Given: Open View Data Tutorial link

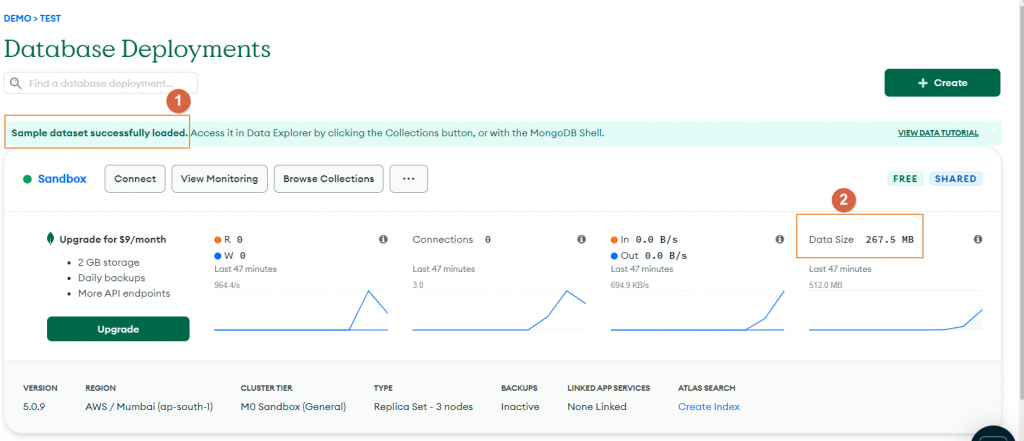Looking at the screenshot, I should pyautogui.click(x=938, y=133).
